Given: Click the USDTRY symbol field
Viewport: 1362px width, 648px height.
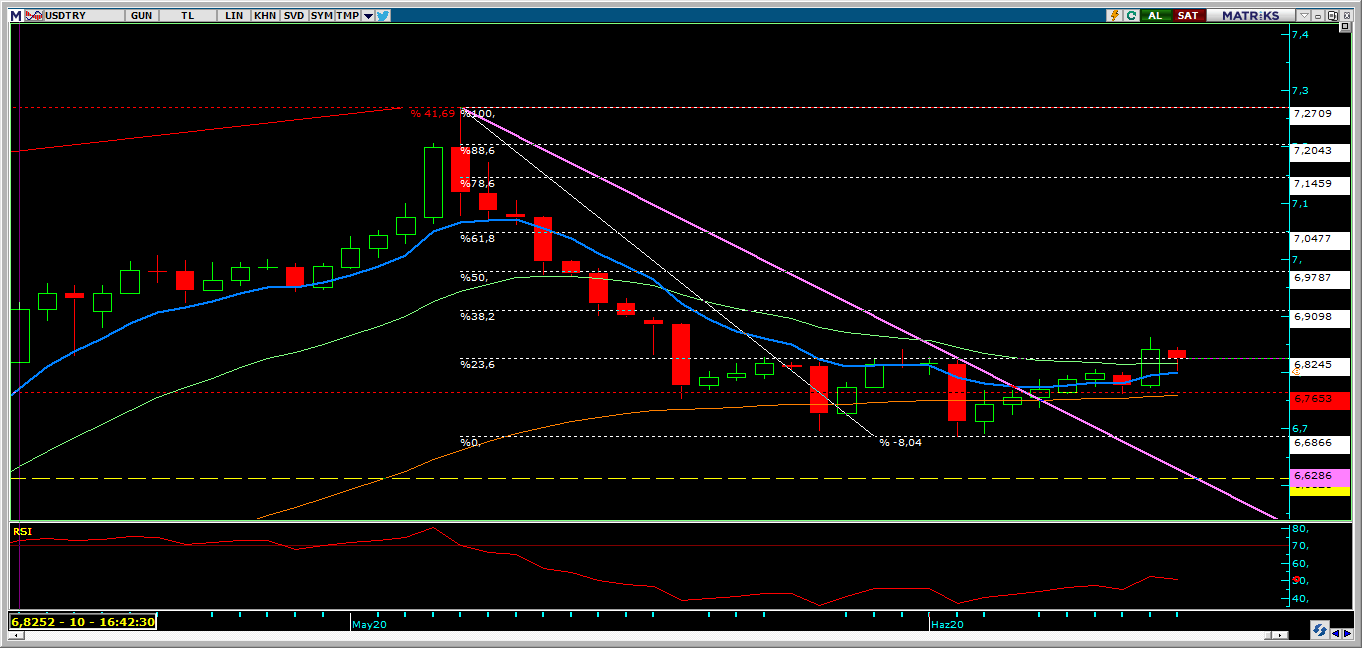Looking at the screenshot, I should point(85,16).
